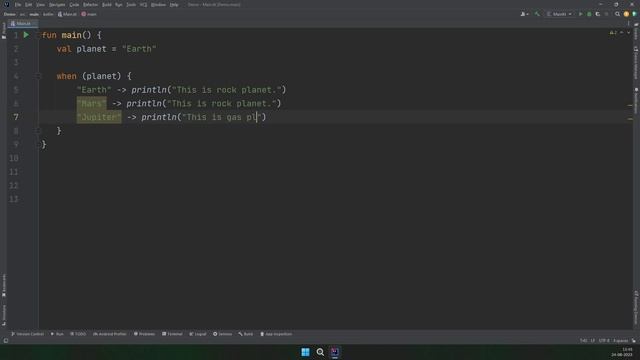Open the Version Control tool window
This screenshot has height=360, width=640.
coord(27,334)
